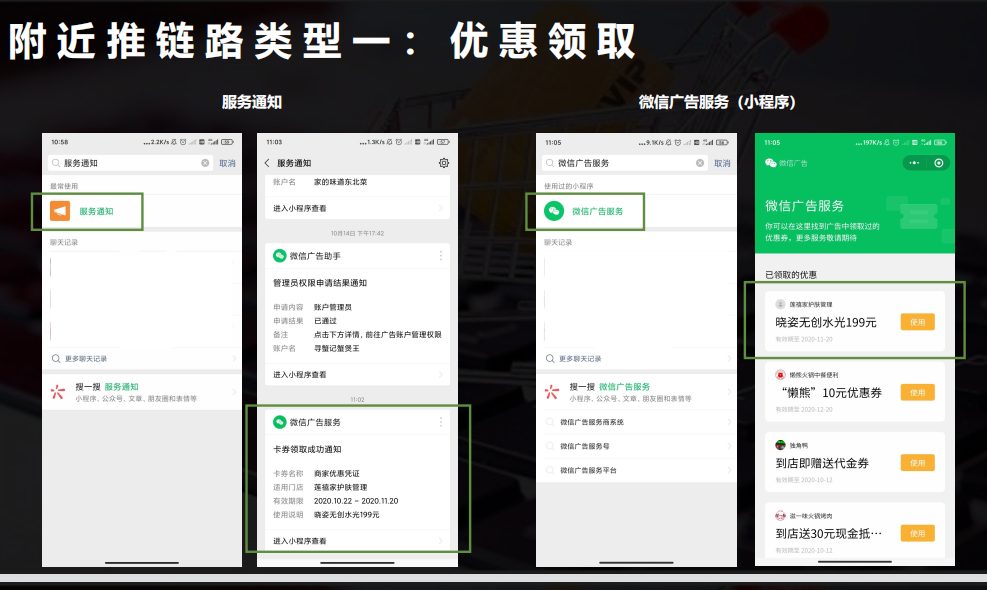Tap the 寻蟹记蟹煲王 account name value
This screenshot has height=590, width=987.
click(x=337, y=348)
